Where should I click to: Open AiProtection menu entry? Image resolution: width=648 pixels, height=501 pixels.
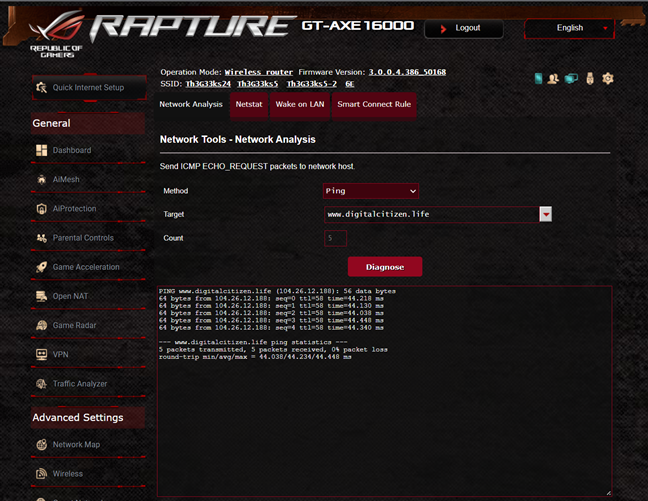88,209
